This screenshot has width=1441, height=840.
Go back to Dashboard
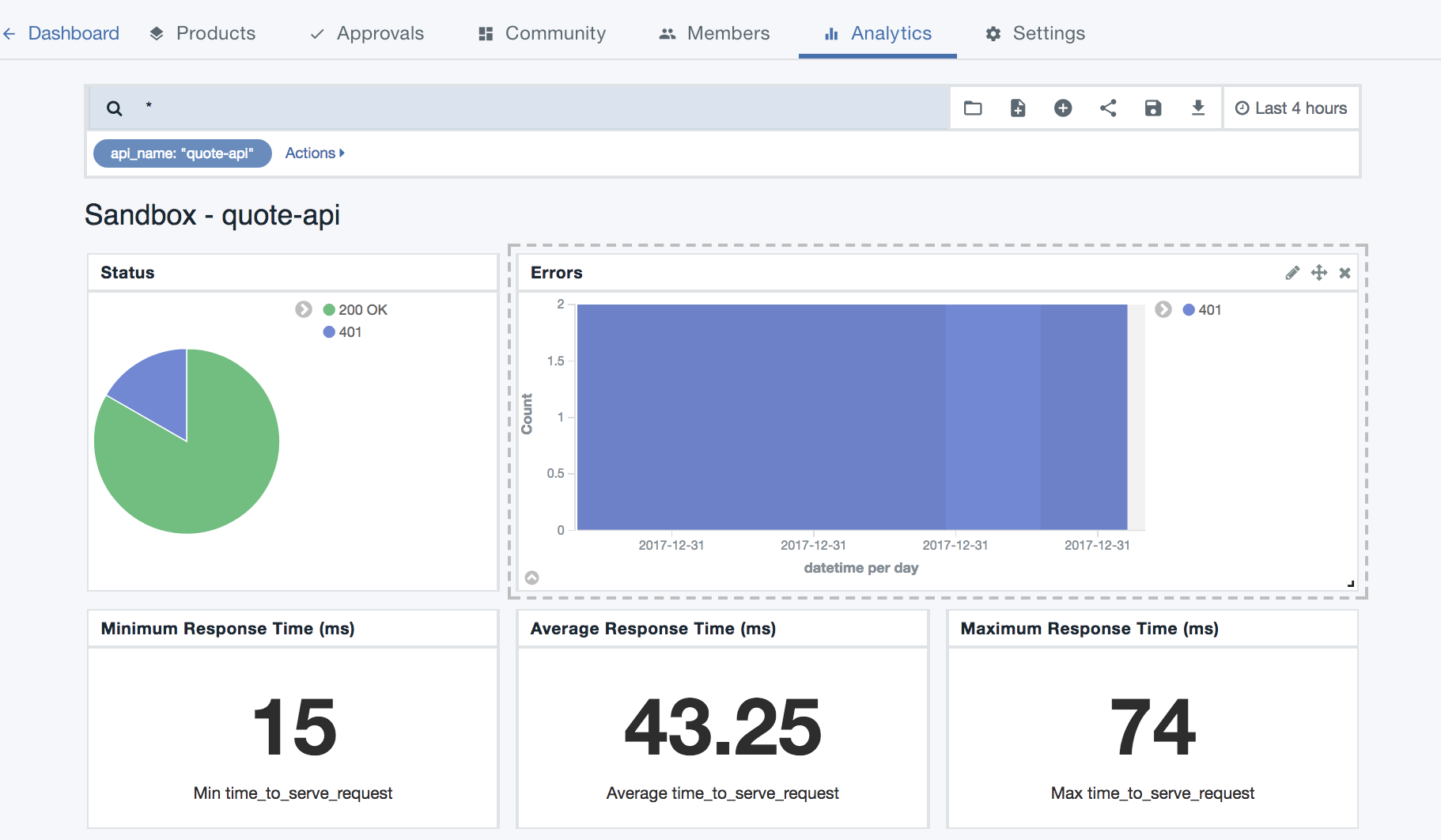[61, 33]
